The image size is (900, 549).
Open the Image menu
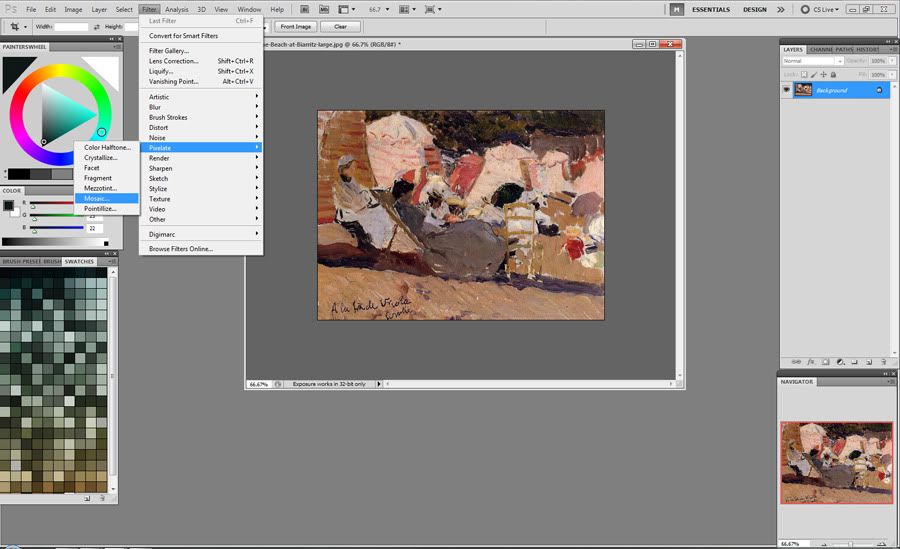point(73,9)
